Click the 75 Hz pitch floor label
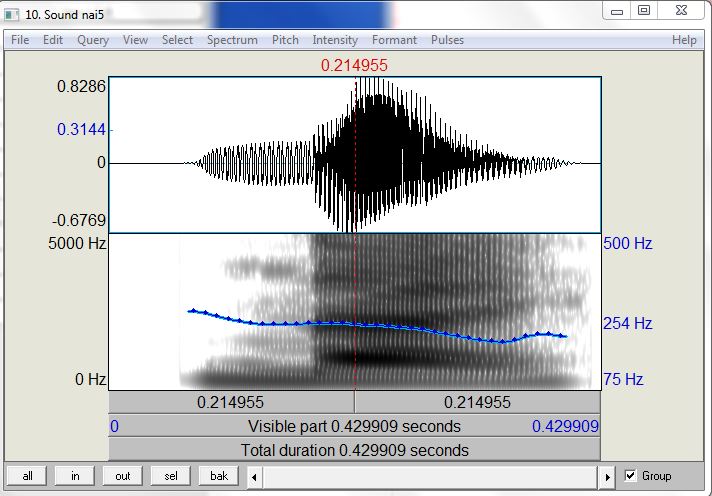 [x=623, y=379]
